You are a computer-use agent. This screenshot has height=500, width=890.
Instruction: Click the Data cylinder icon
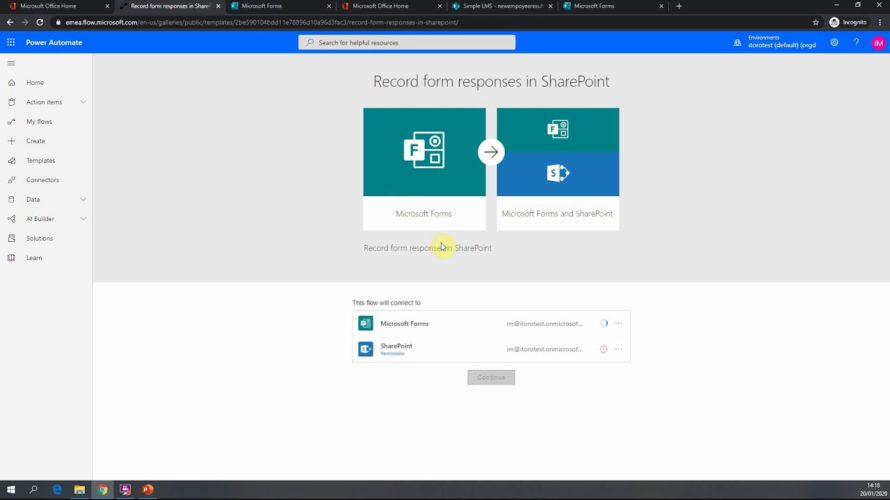pyautogui.click(x=11, y=199)
